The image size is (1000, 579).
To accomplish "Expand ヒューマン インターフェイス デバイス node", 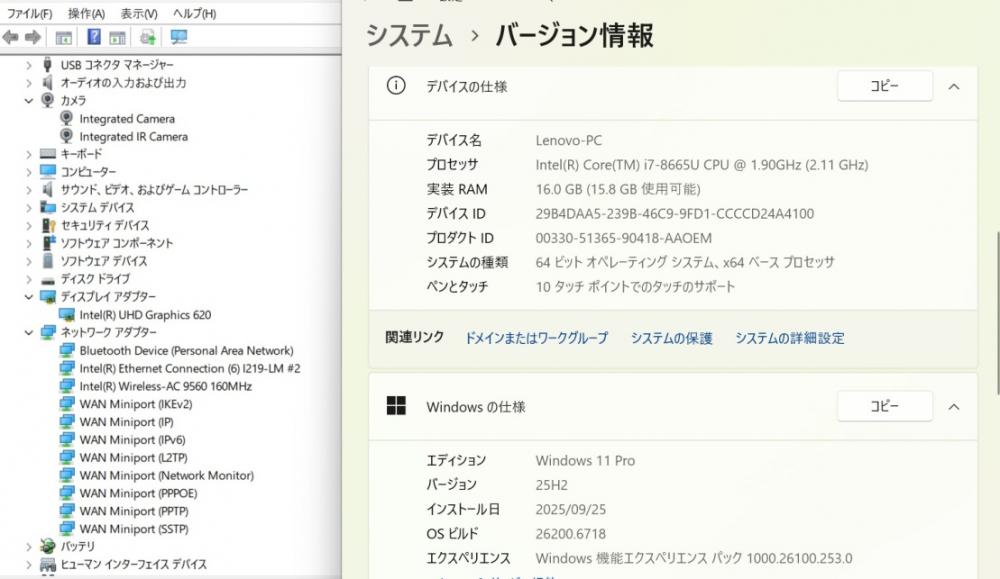I will click(29, 564).
